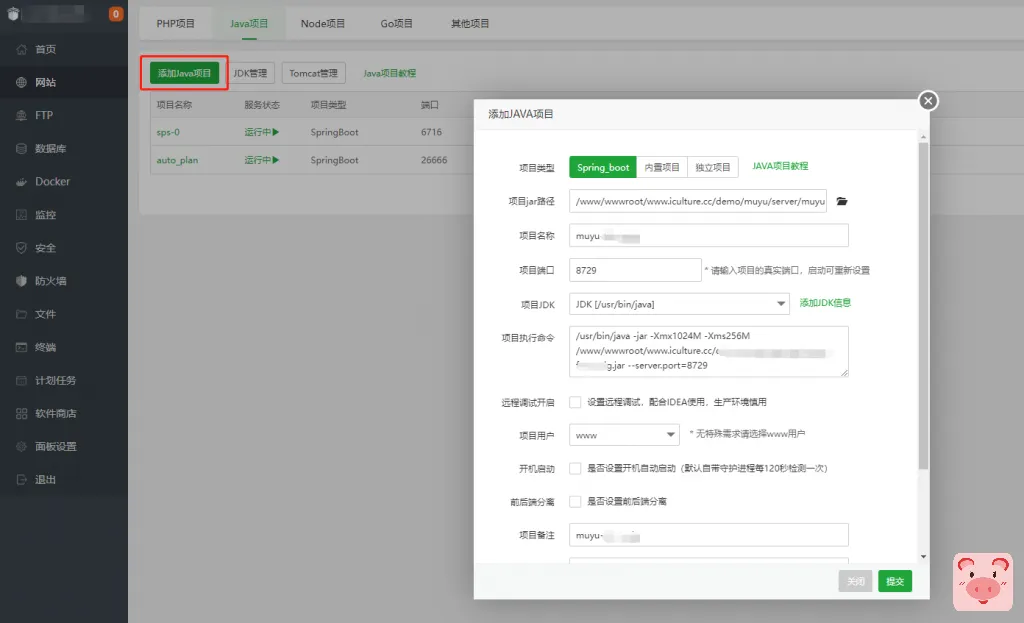Select the 内置项目 project type option
This screenshot has width=1024, height=623.
click(x=662, y=167)
